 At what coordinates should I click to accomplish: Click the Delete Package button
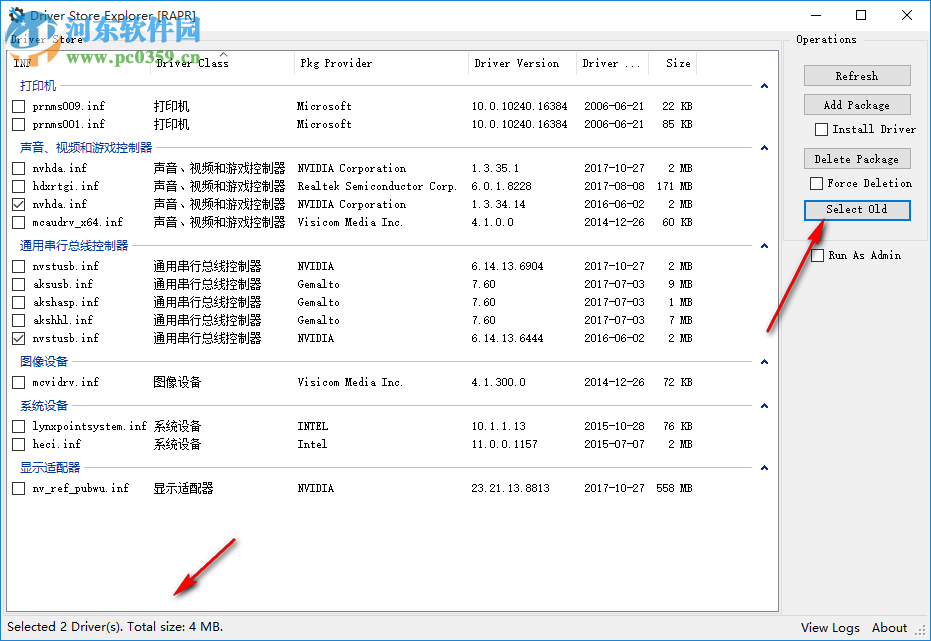coord(856,158)
